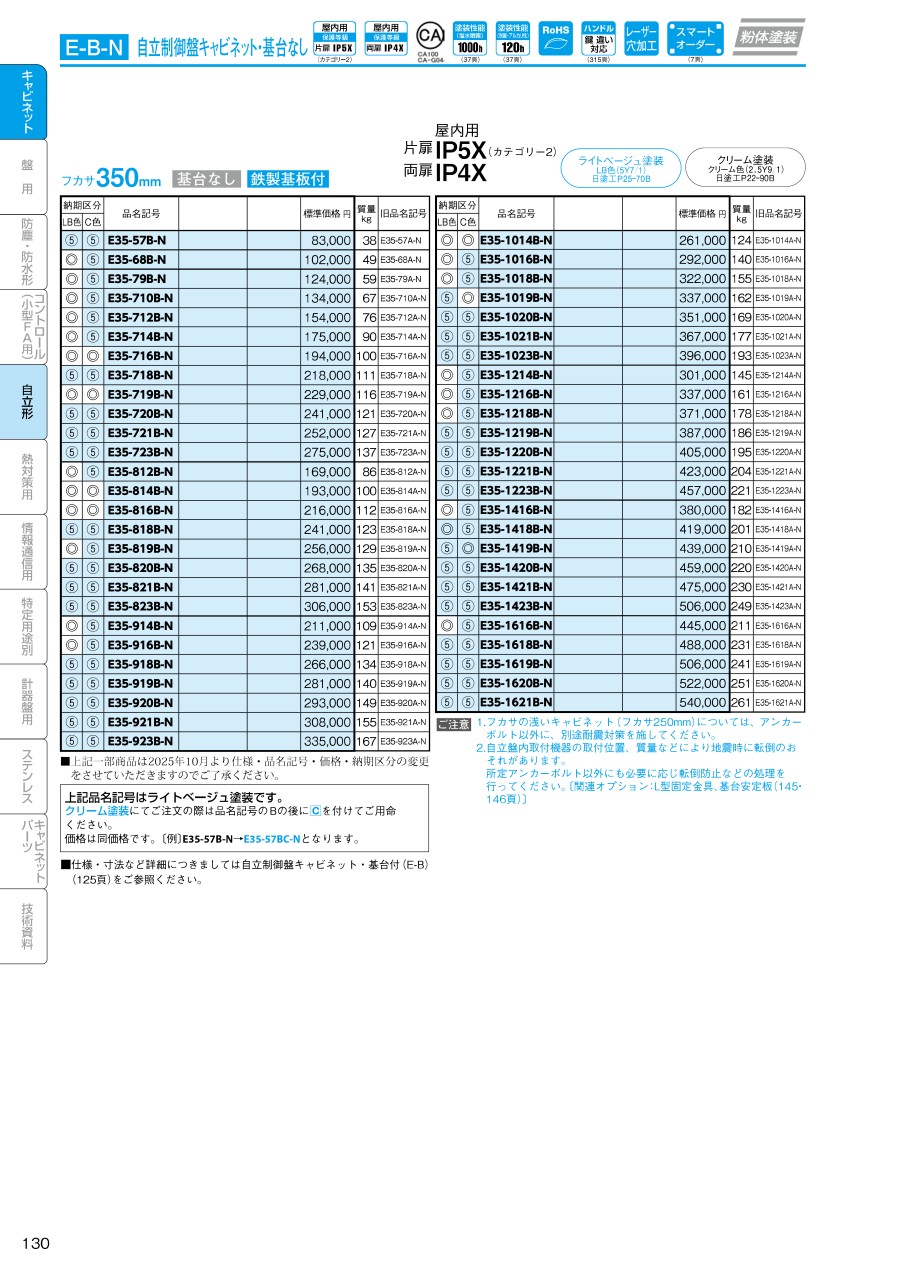Click the クリーム塗装 link in the note box

97,811
